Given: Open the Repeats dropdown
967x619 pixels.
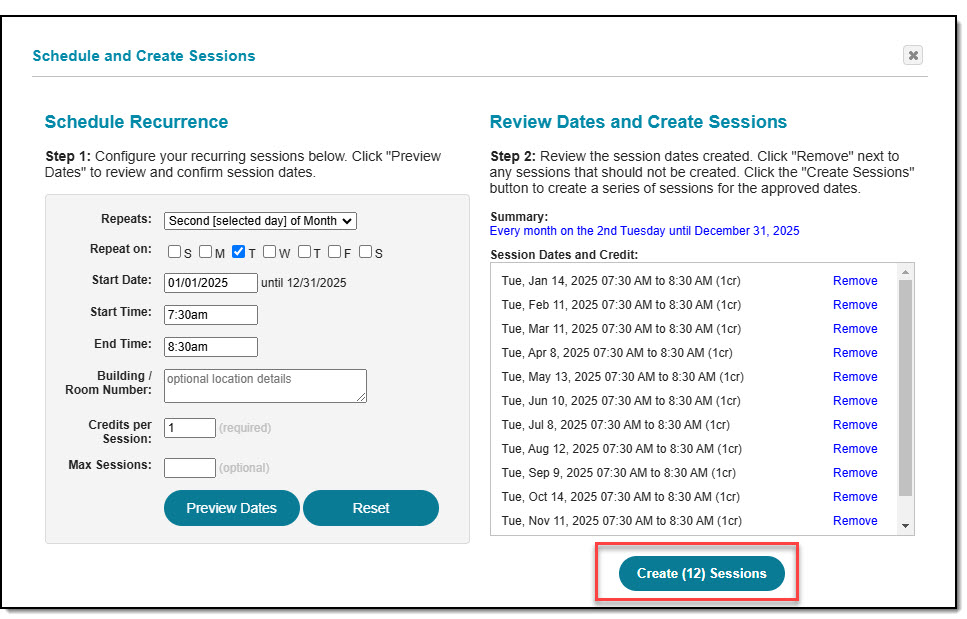Looking at the screenshot, I should (260, 221).
